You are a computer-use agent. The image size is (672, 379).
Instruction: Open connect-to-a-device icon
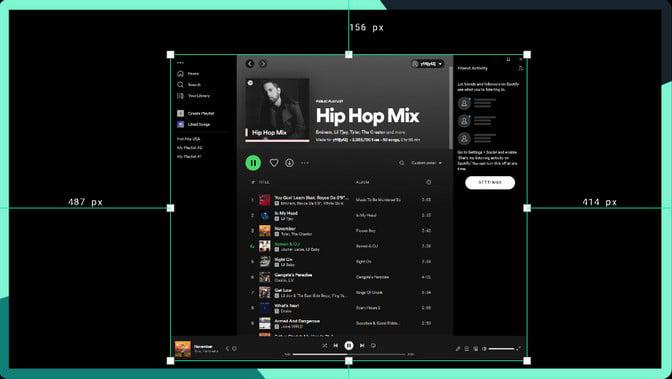point(476,349)
